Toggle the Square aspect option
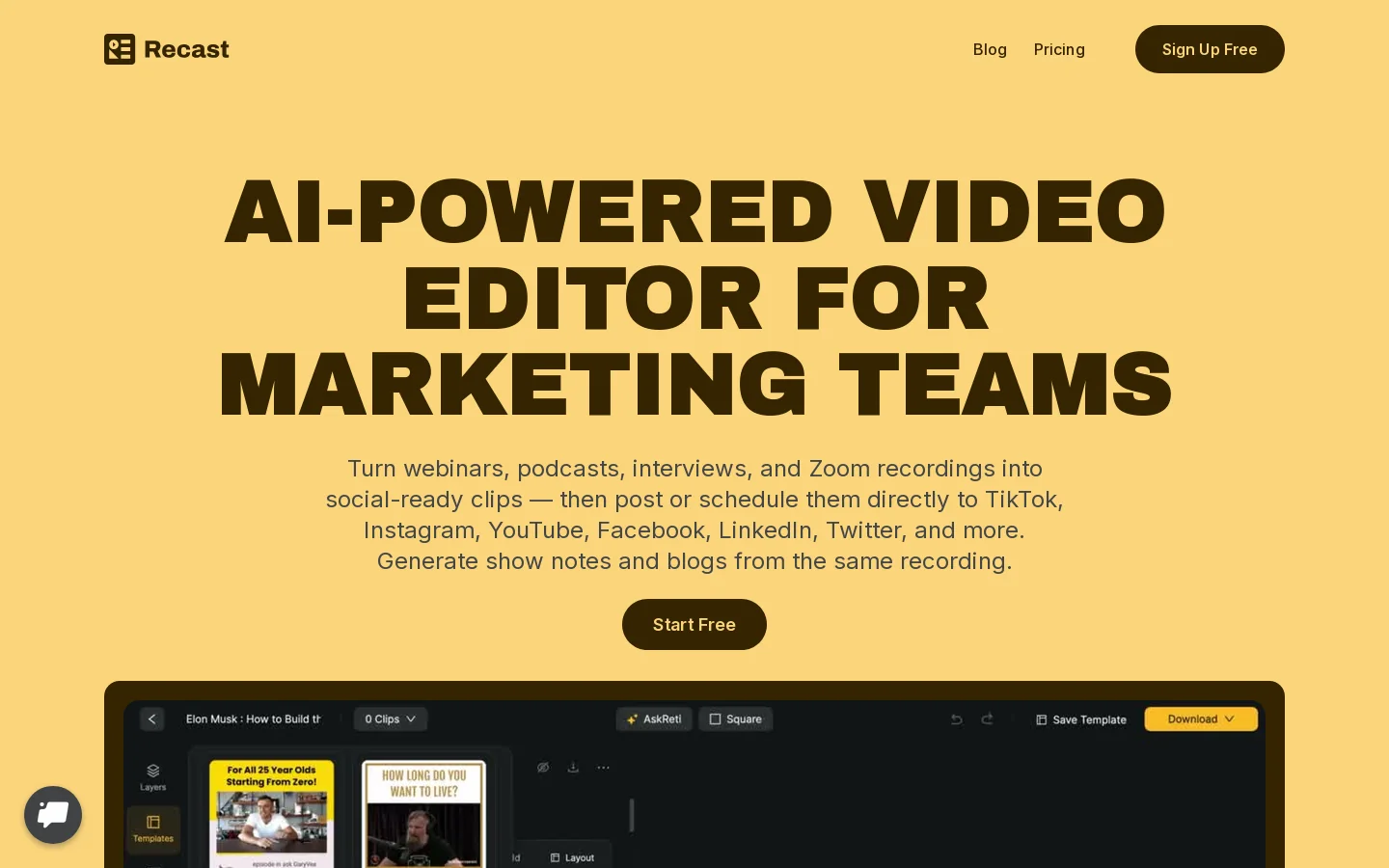 pyautogui.click(x=735, y=719)
